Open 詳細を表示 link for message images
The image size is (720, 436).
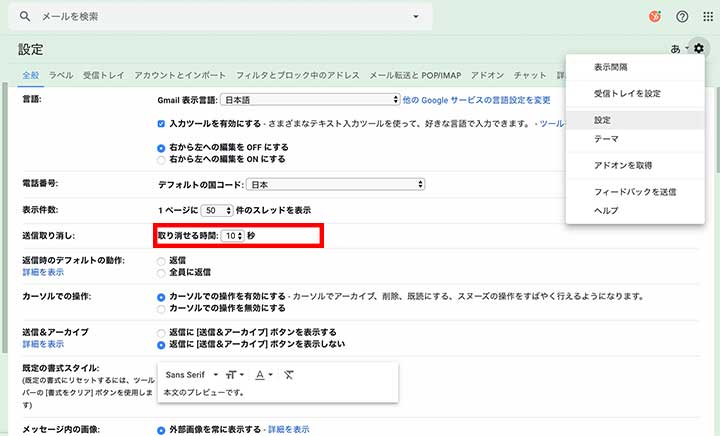click(x=289, y=430)
